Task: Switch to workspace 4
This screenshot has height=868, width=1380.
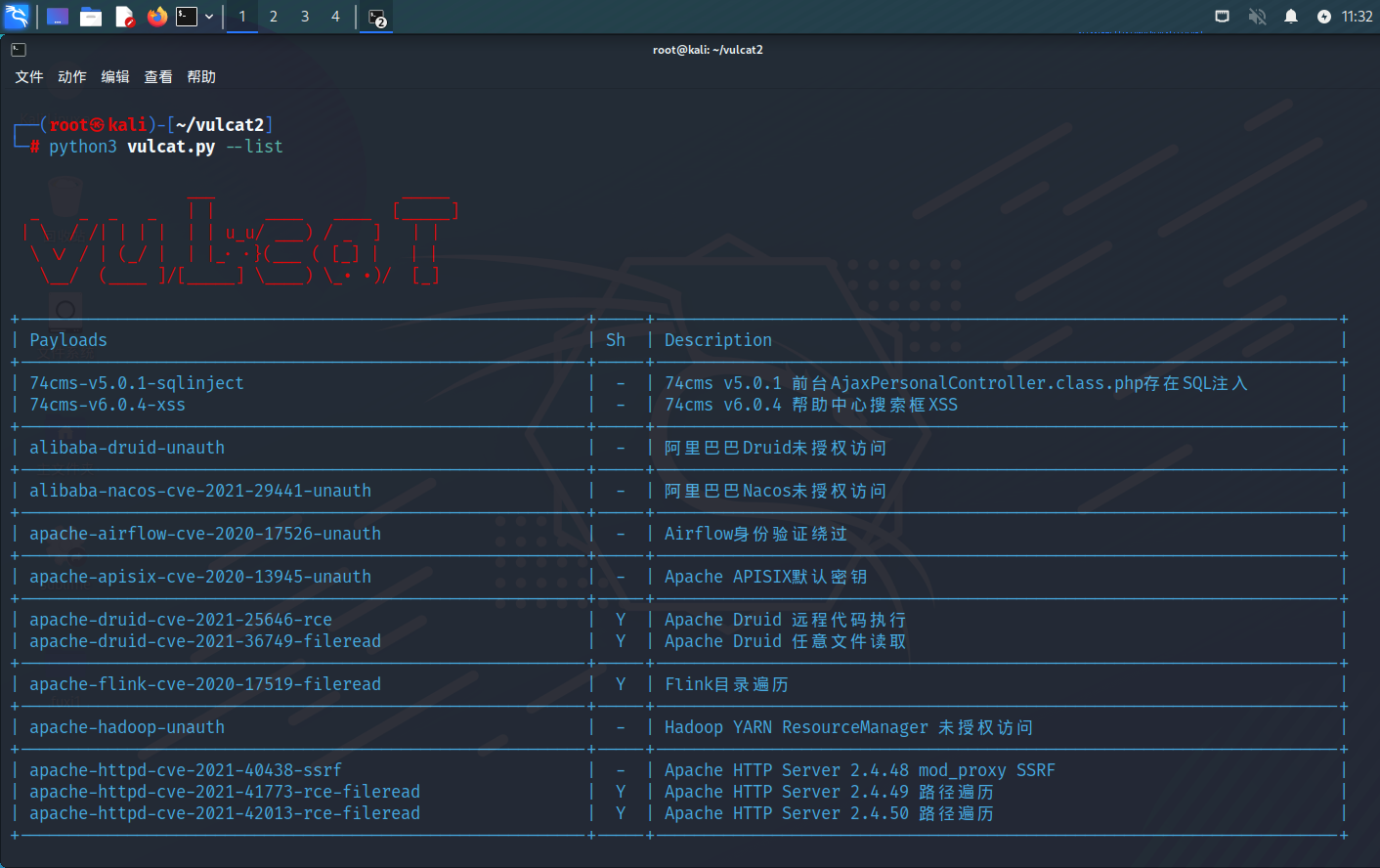Action: click(335, 17)
